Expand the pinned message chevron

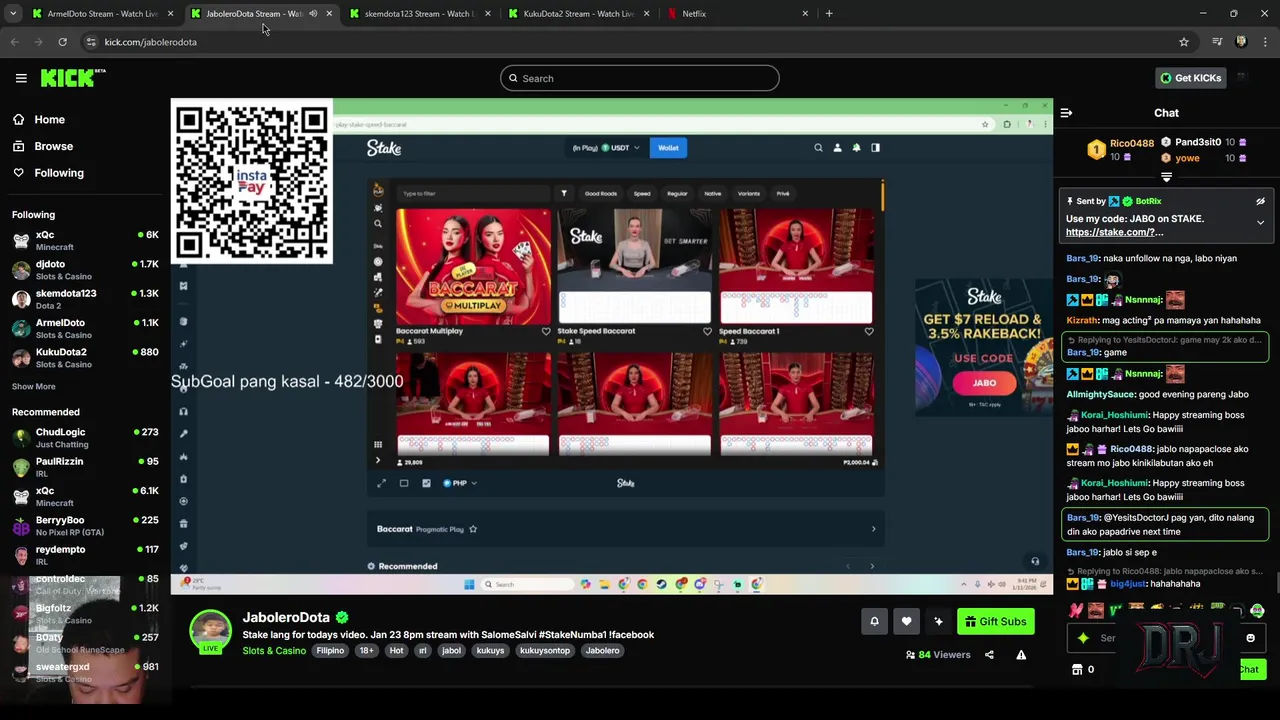coord(1260,223)
